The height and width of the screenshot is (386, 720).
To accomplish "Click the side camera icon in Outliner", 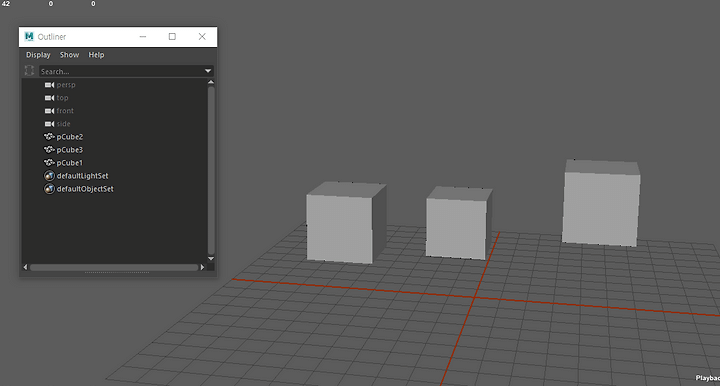I will (49, 124).
